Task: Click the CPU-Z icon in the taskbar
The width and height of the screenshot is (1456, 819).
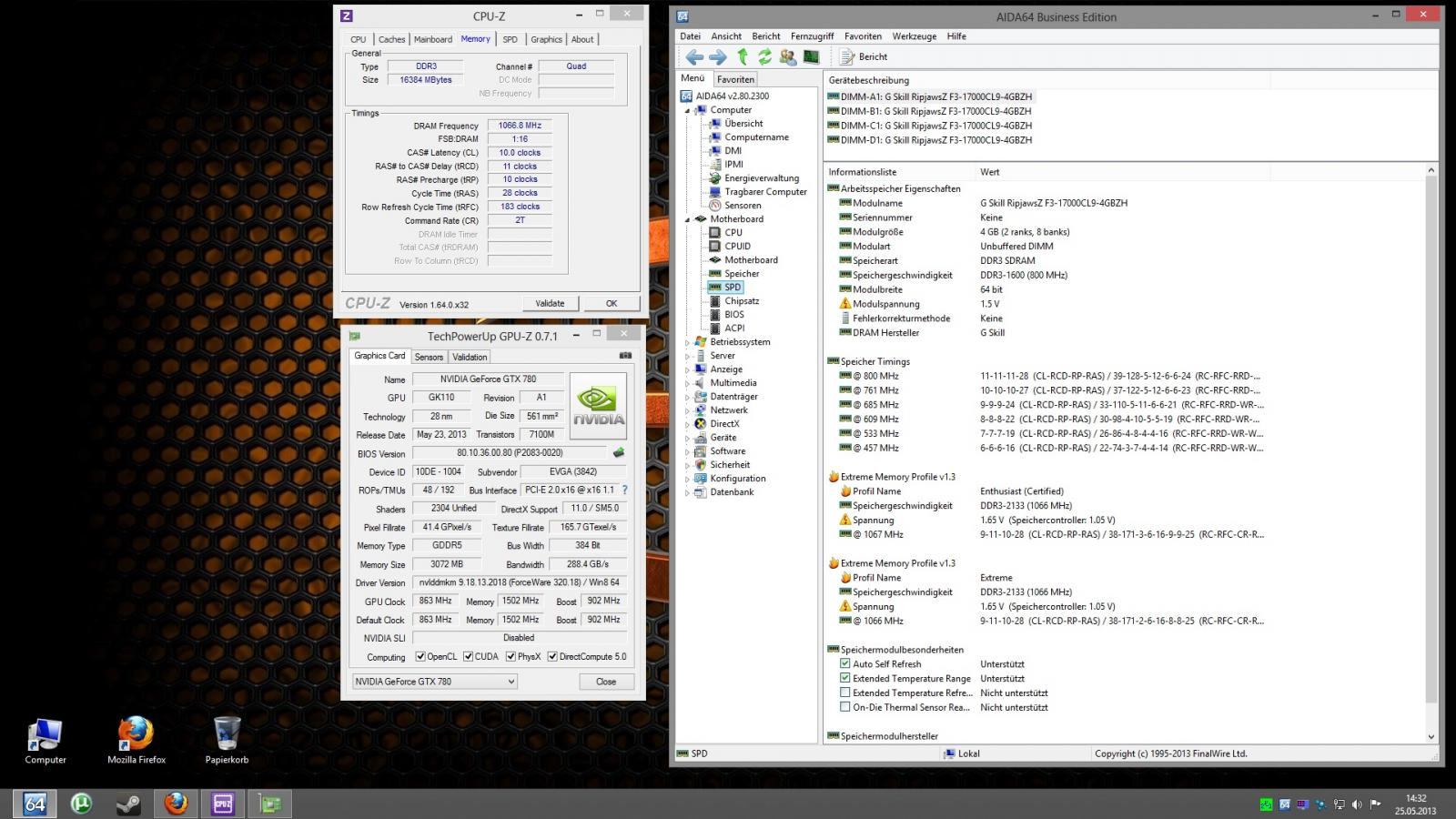Action: (223, 804)
